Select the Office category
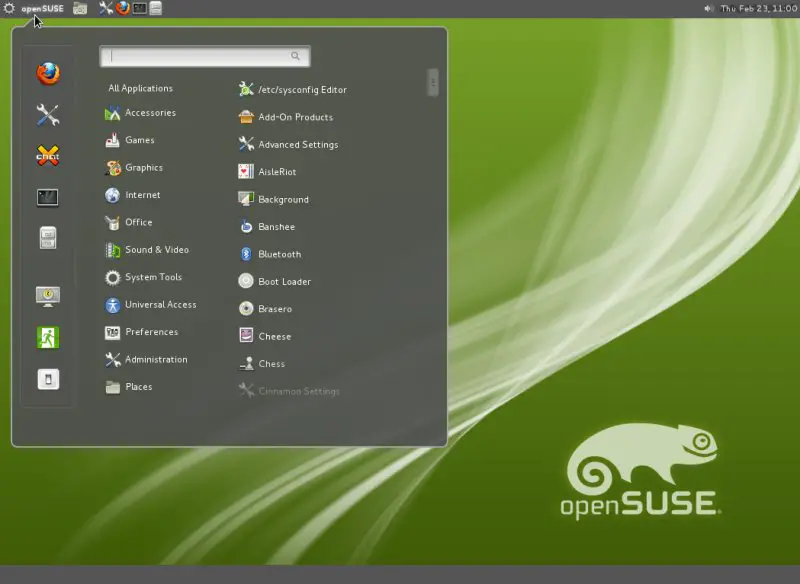Screen dimensions: 800x584 [x=129, y=222]
